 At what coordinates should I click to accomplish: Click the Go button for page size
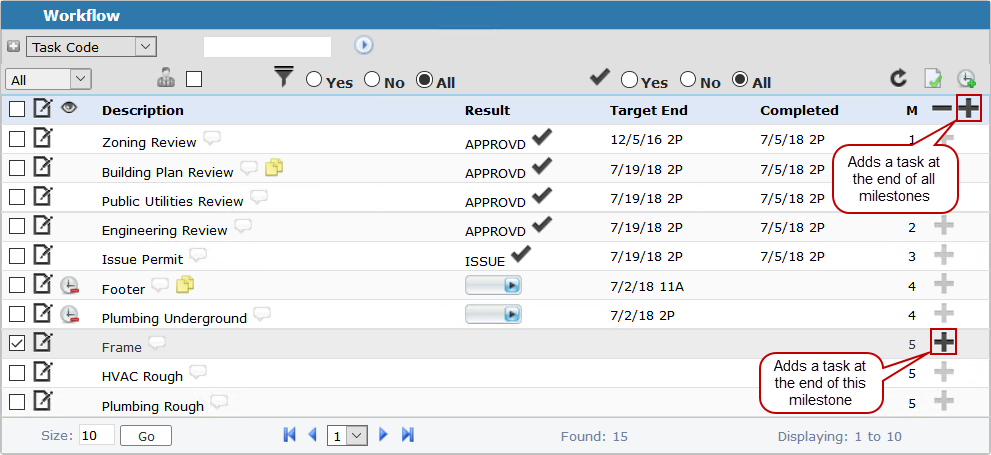click(145, 435)
